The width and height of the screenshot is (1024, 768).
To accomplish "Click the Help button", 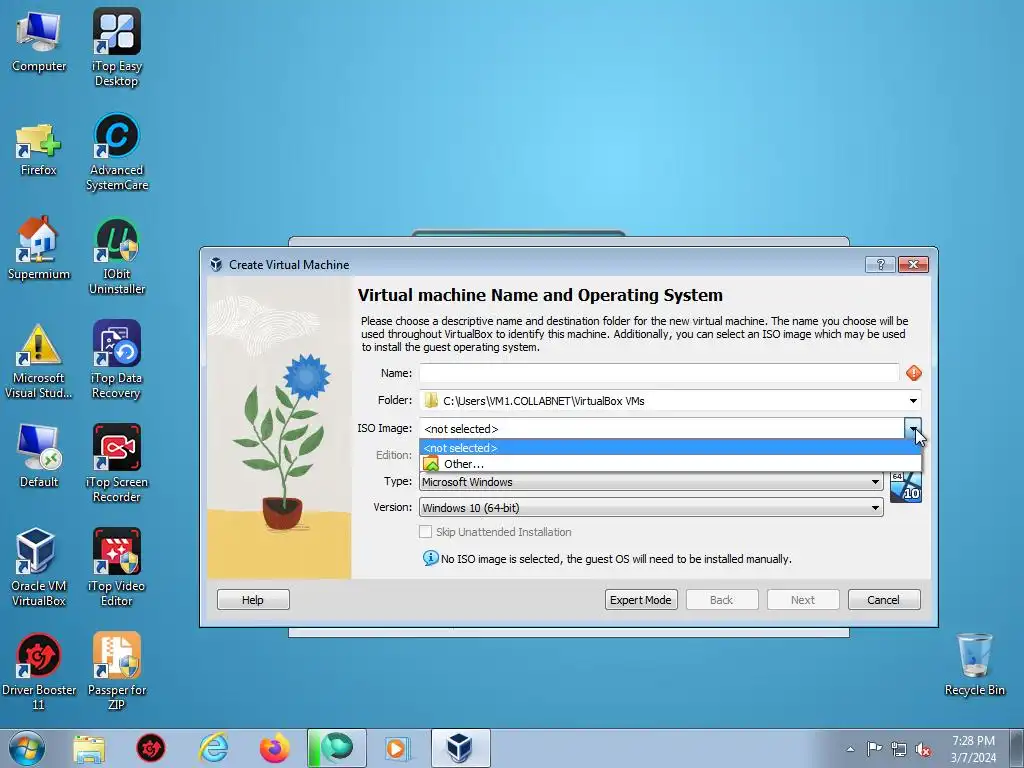I will 253,600.
